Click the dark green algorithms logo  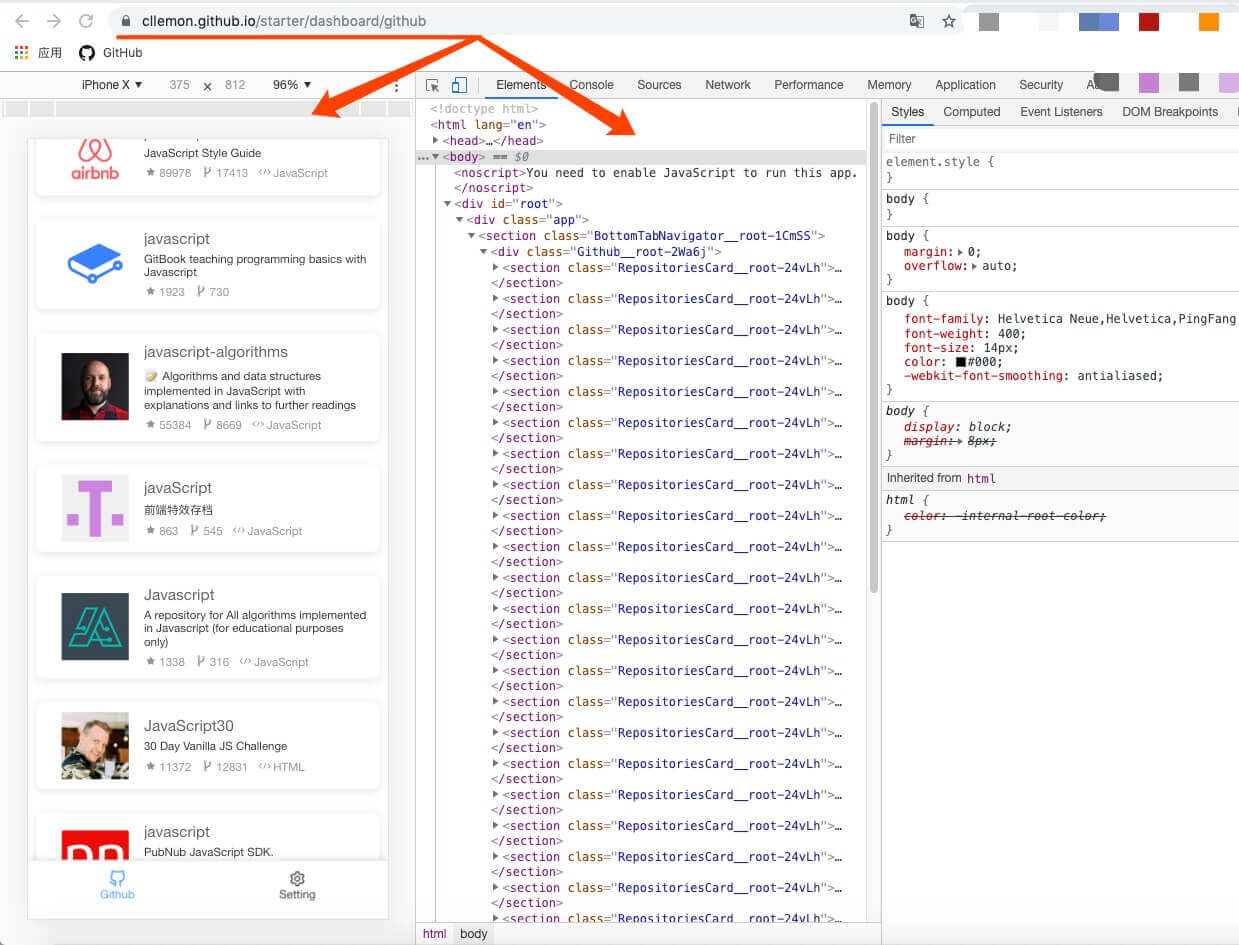pyautogui.click(x=95, y=627)
